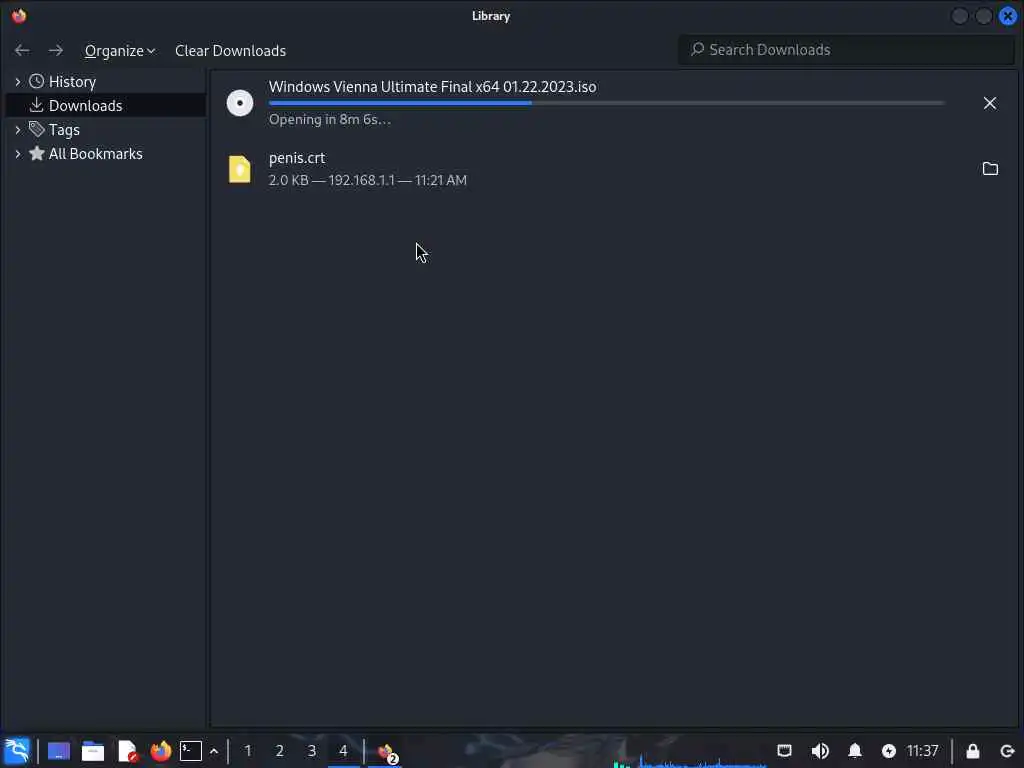The height and width of the screenshot is (768, 1024).
Task: Go back with the left arrow button
Action: (x=22, y=50)
